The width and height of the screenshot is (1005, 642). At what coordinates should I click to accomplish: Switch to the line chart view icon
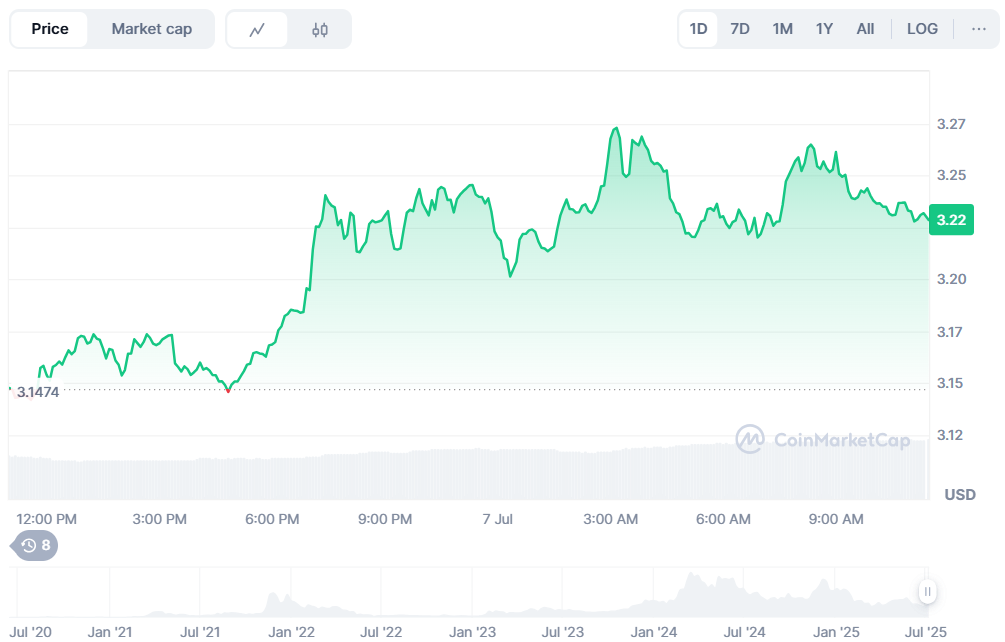point(257,29)
